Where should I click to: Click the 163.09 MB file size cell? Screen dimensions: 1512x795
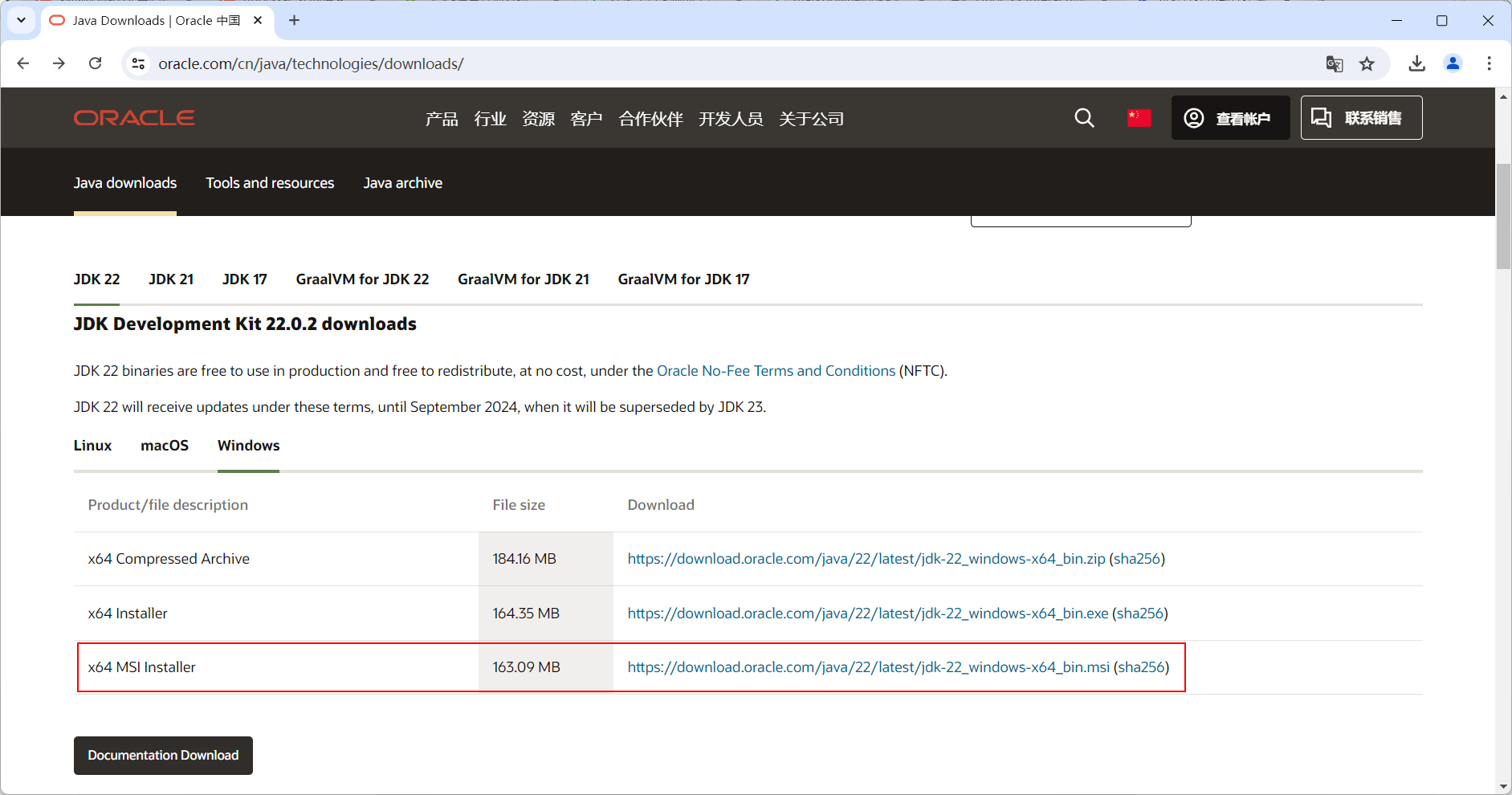[546, 667]
